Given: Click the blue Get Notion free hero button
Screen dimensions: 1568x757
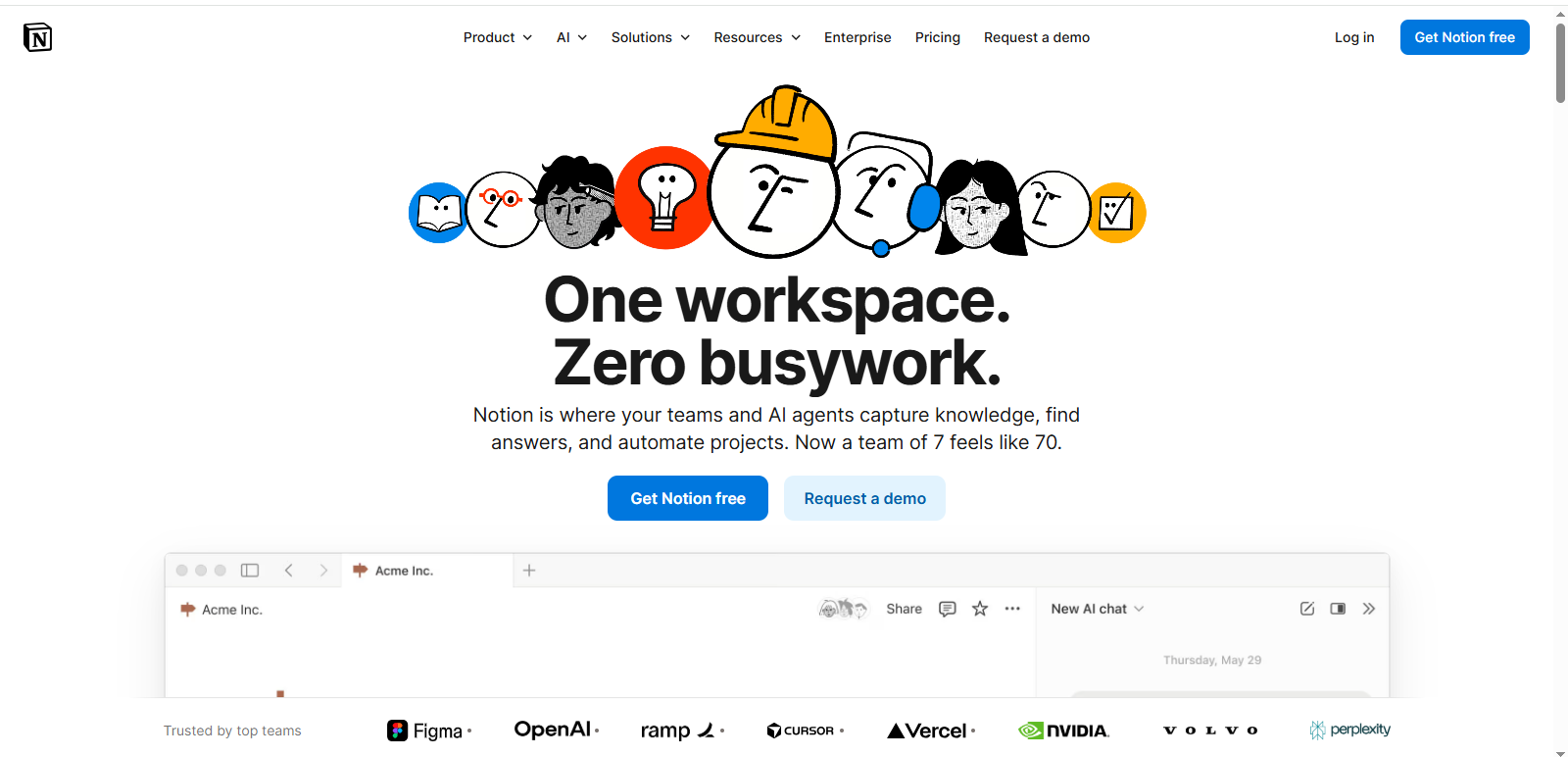Looking at the screenshot, I should click(688, 498).
